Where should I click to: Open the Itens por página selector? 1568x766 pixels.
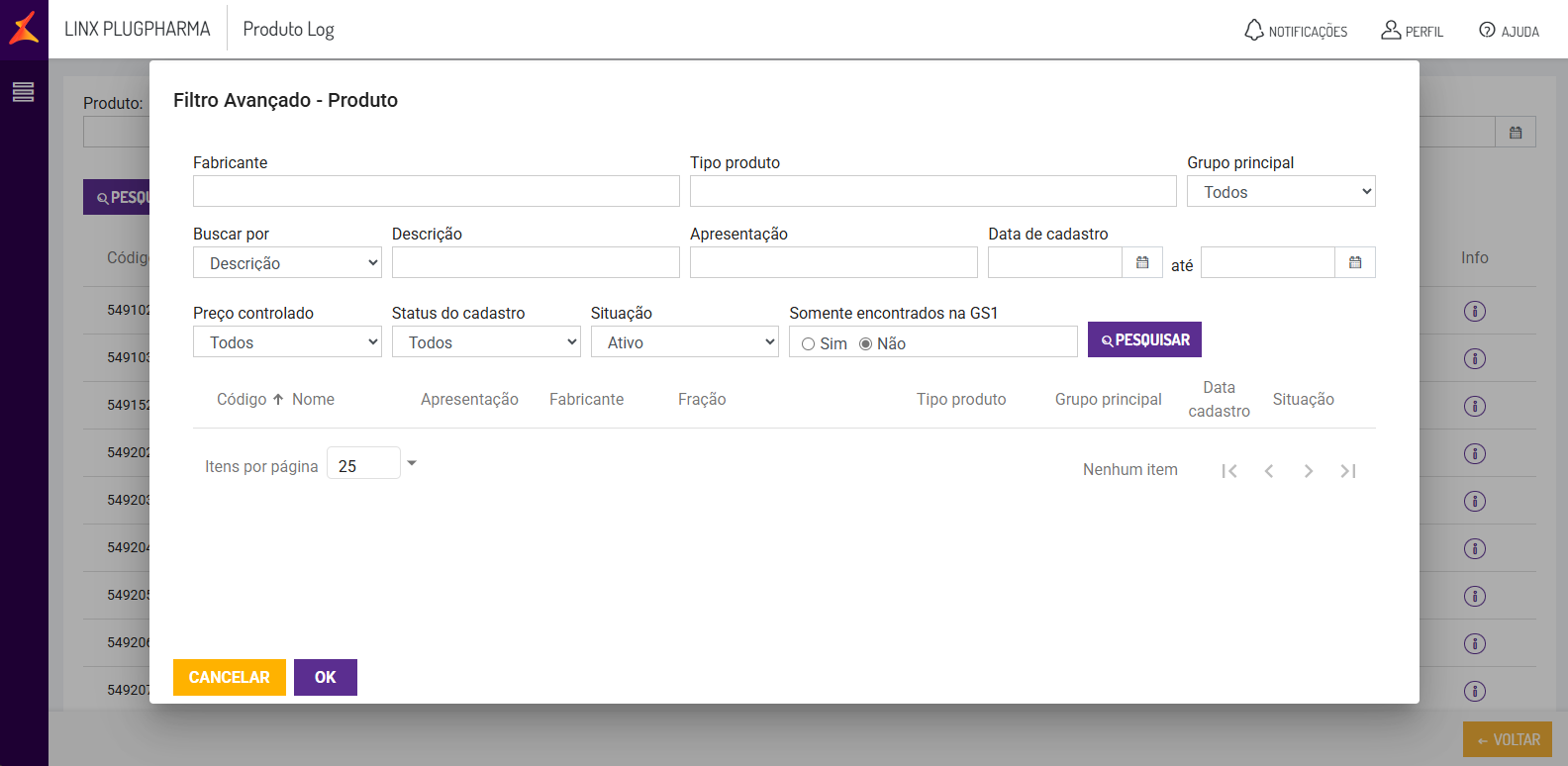pyautogui.click(x=372, y=464)
